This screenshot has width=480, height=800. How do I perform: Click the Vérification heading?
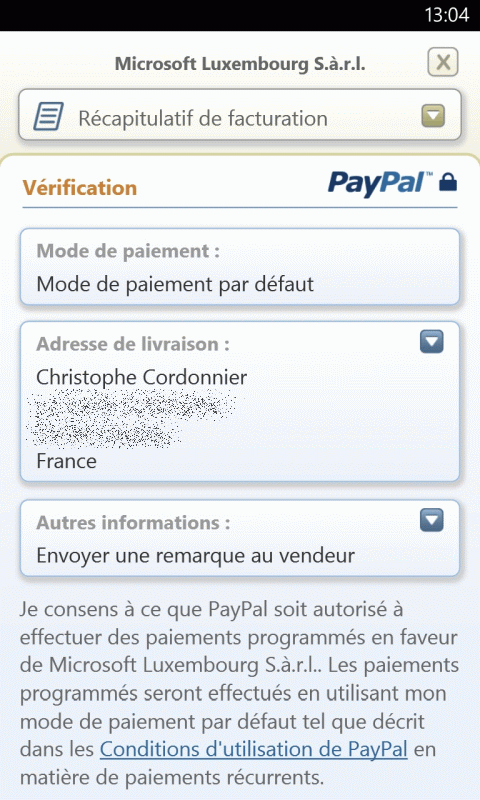click(80, 188)
